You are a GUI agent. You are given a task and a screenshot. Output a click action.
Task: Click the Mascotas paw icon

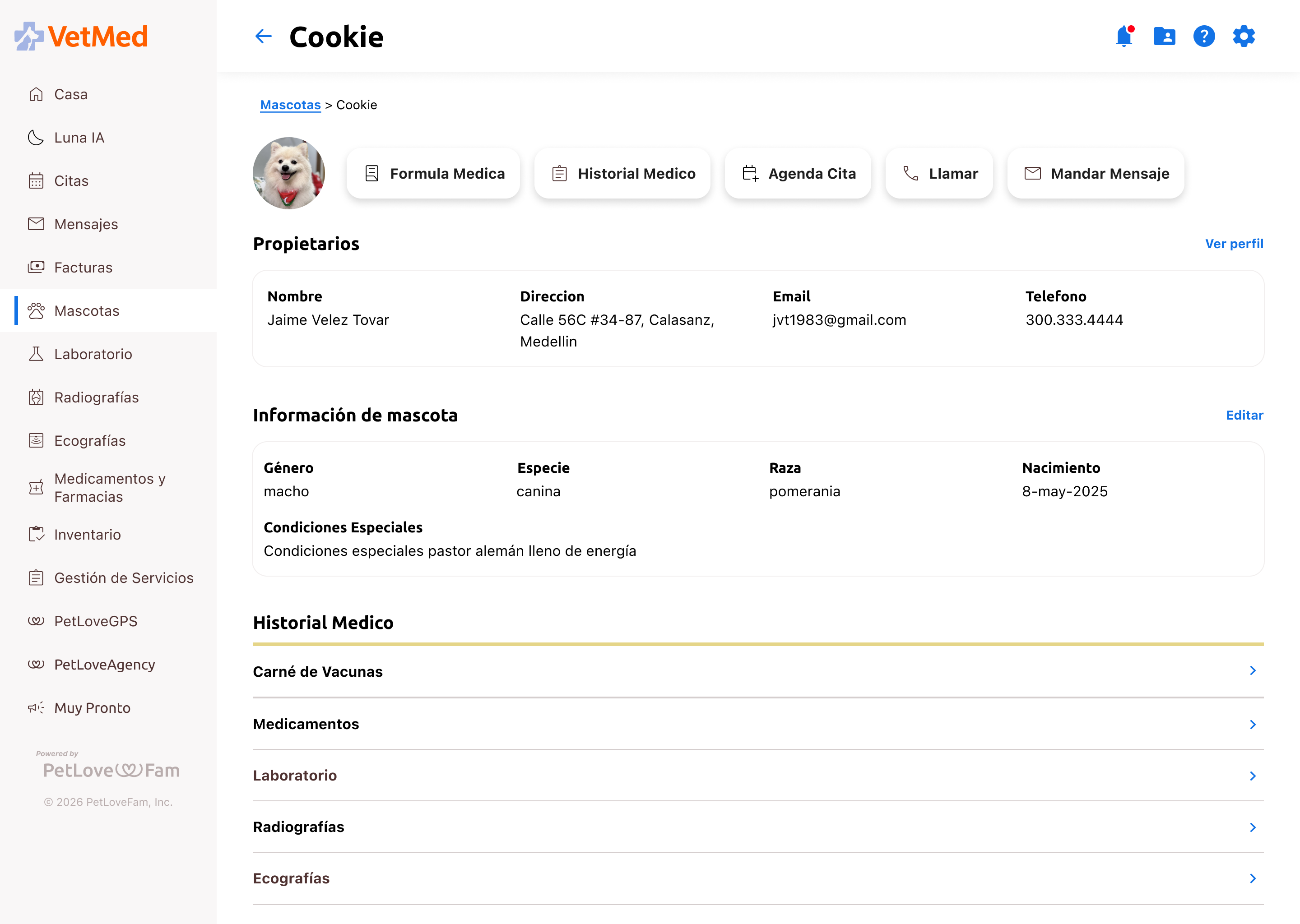[36, 311]
